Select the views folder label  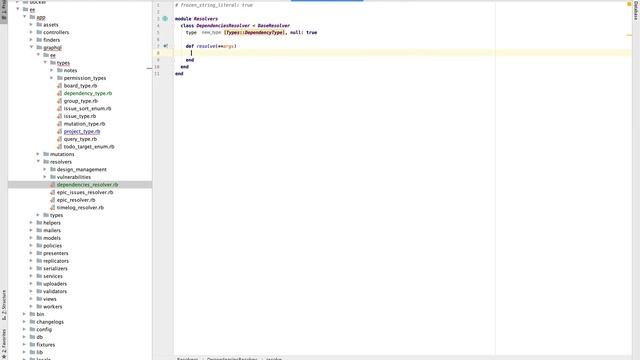[50, 299]
